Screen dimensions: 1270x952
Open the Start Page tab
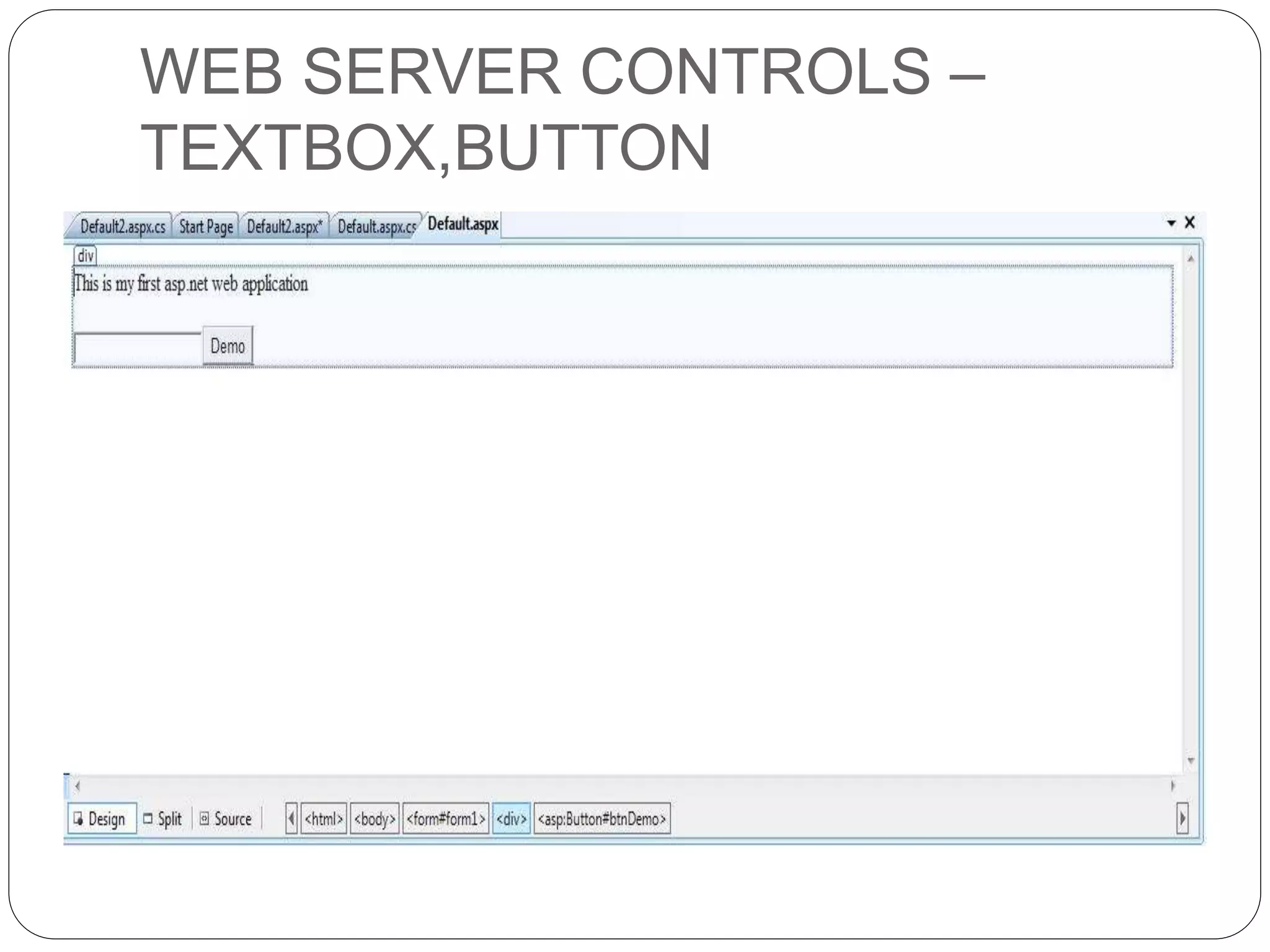click(206, 226)
